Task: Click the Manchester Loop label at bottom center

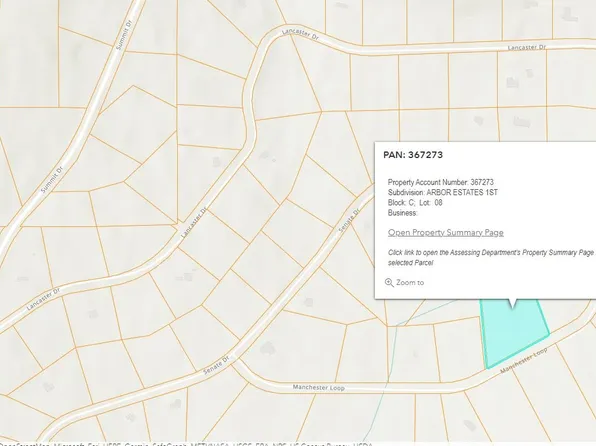Action: tap(319, 387)
